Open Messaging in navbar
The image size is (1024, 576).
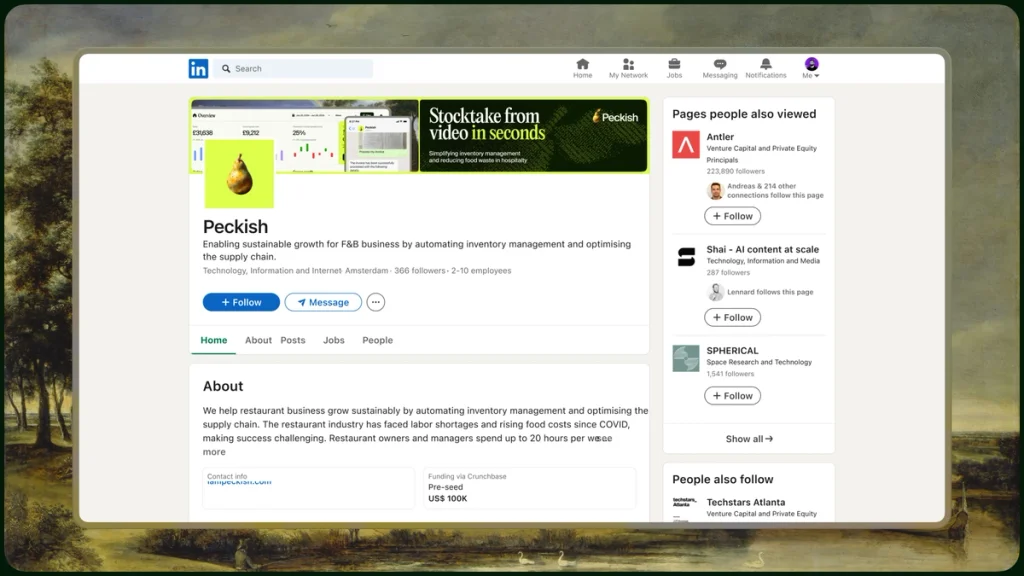(720, 68)
